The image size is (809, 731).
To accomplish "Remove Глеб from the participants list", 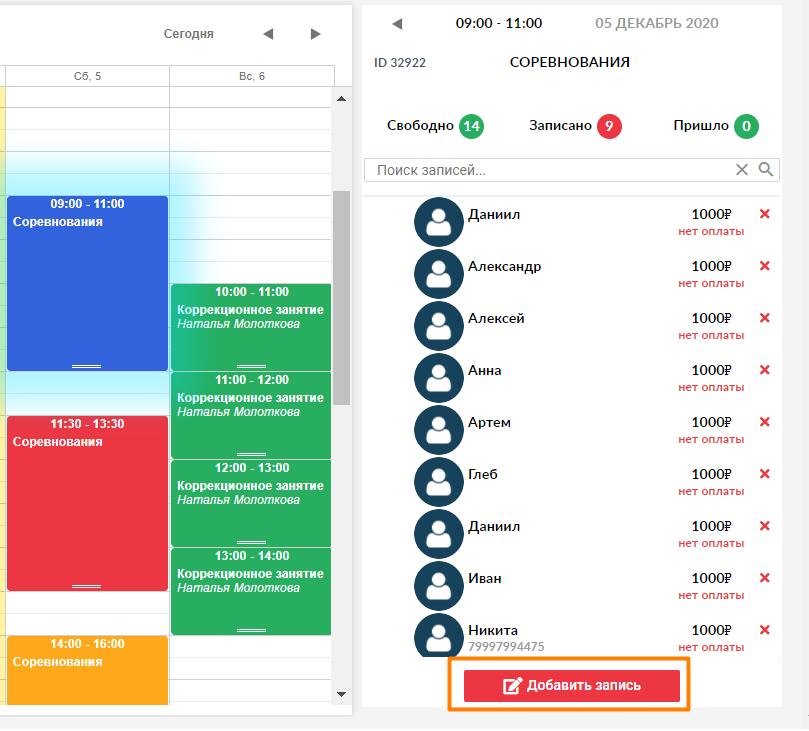I will coord(765,474).
